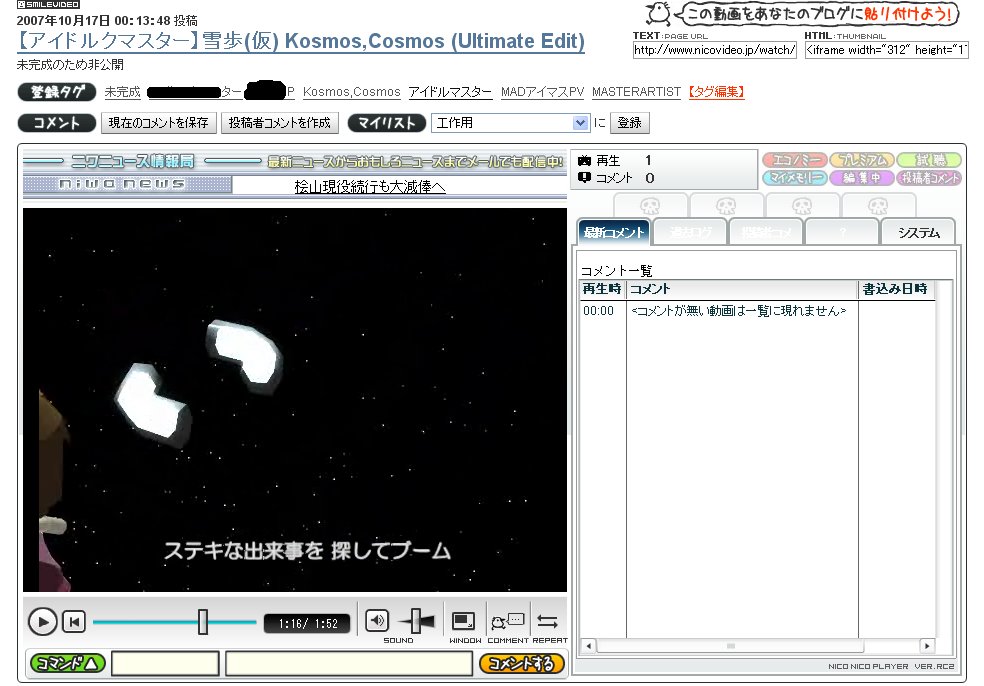The image size is (984, 686).
Task: Toggle the WINDOW fullscreen icon
Action: point(464,621)
